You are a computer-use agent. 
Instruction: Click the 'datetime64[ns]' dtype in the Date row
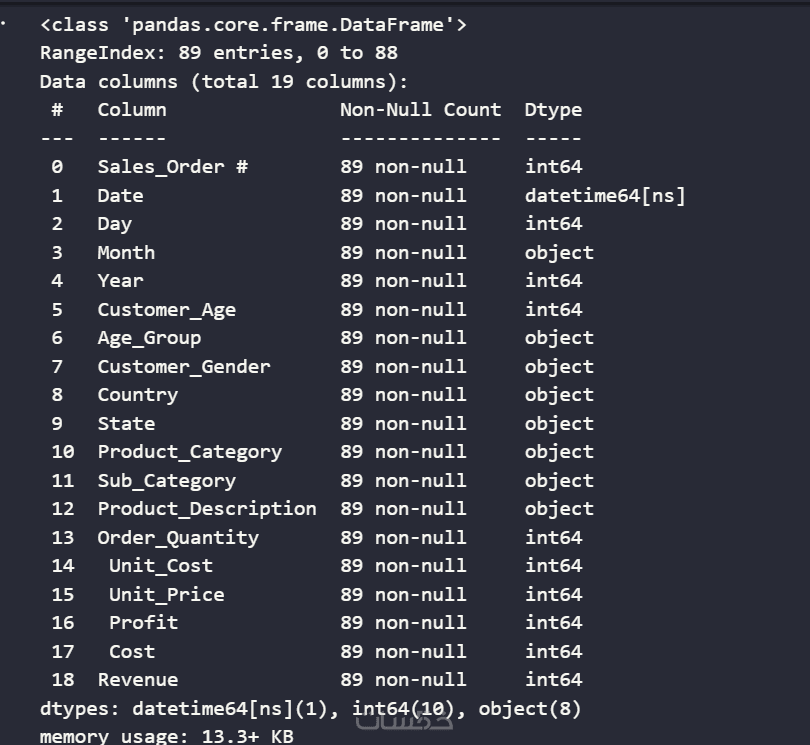[605, 195]
